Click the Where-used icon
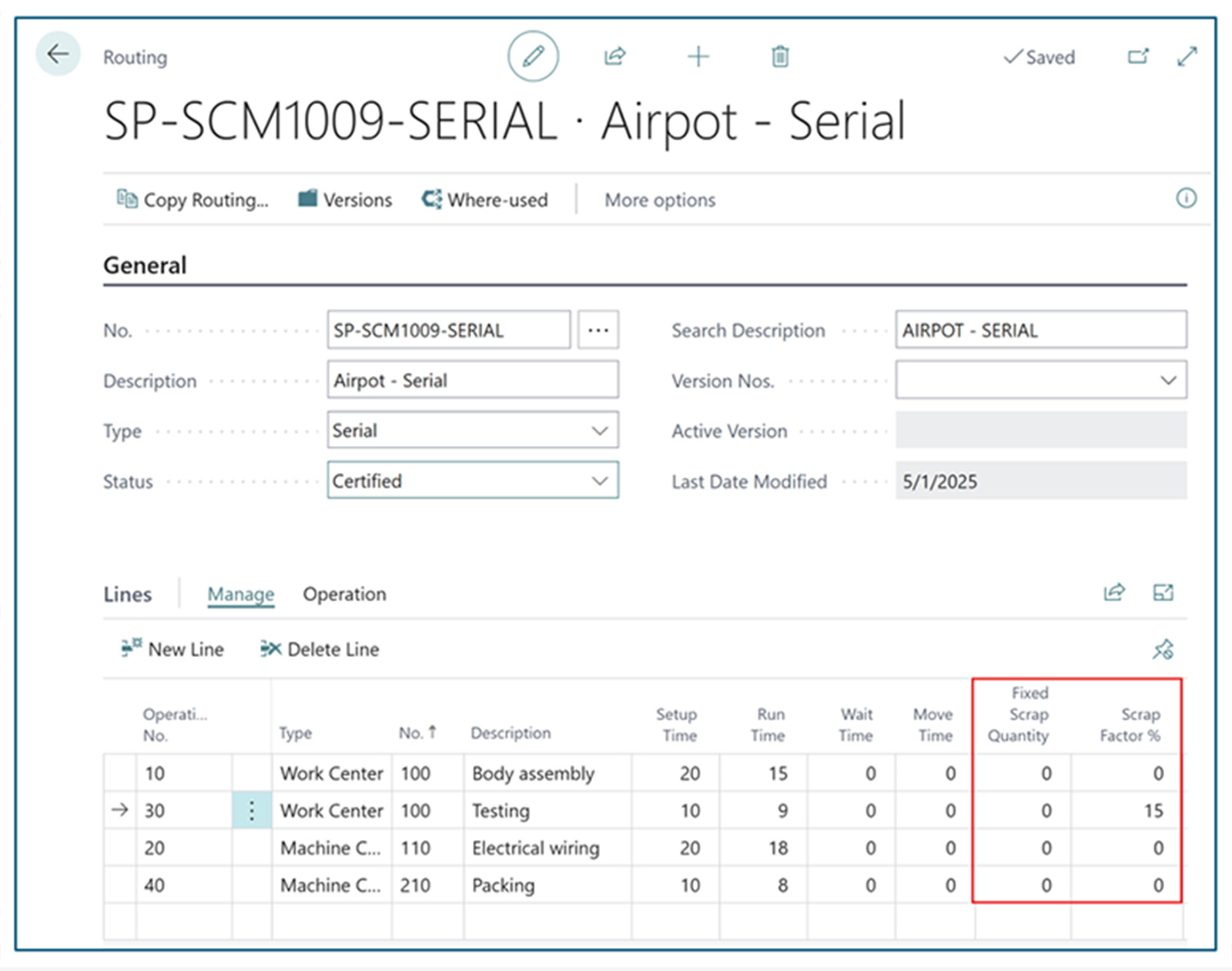Viewport: 1232px width, 971px height. coord(431,199)
